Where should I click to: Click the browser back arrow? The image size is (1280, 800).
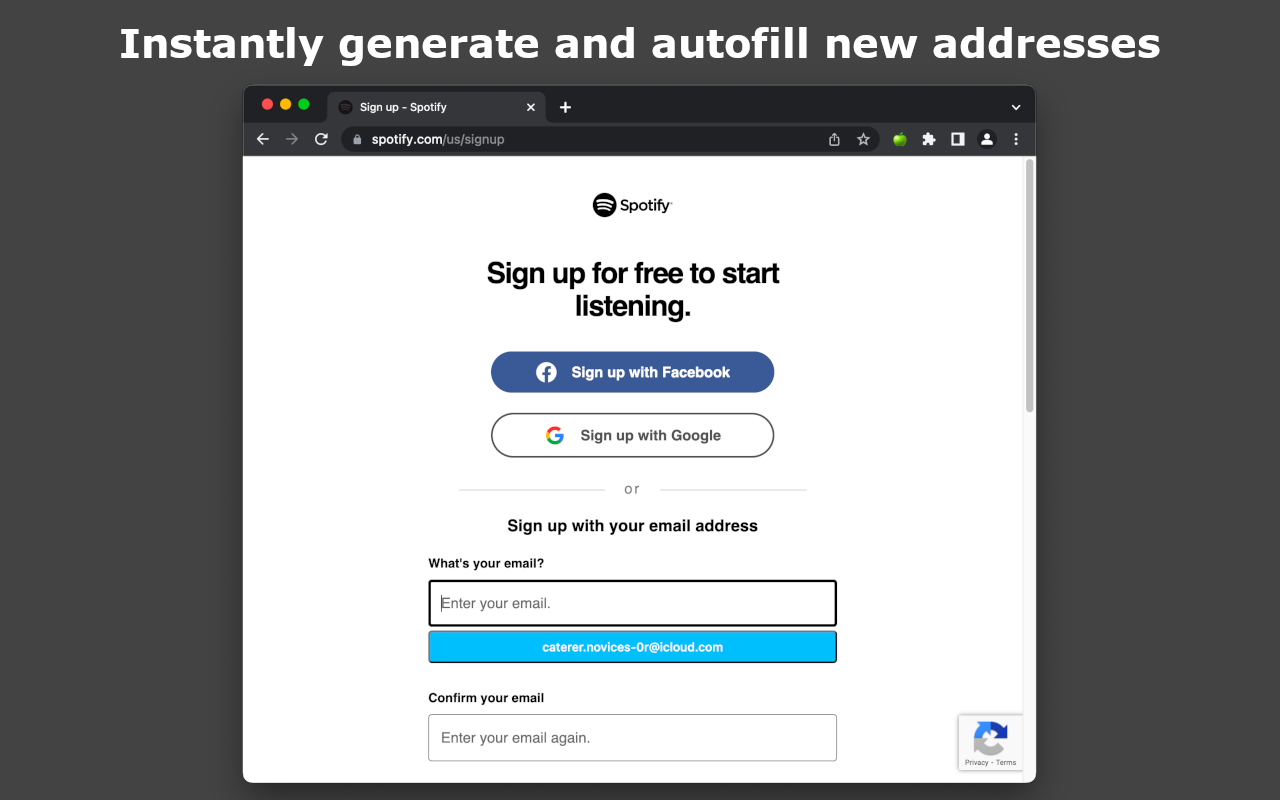tap(263, 139)
